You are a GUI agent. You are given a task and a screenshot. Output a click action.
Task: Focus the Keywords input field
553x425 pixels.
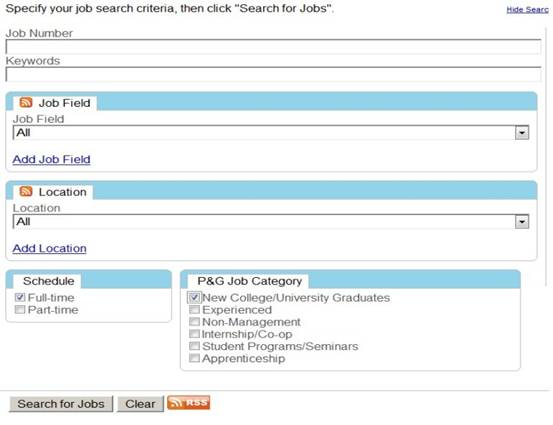click(x=273, y=74)
